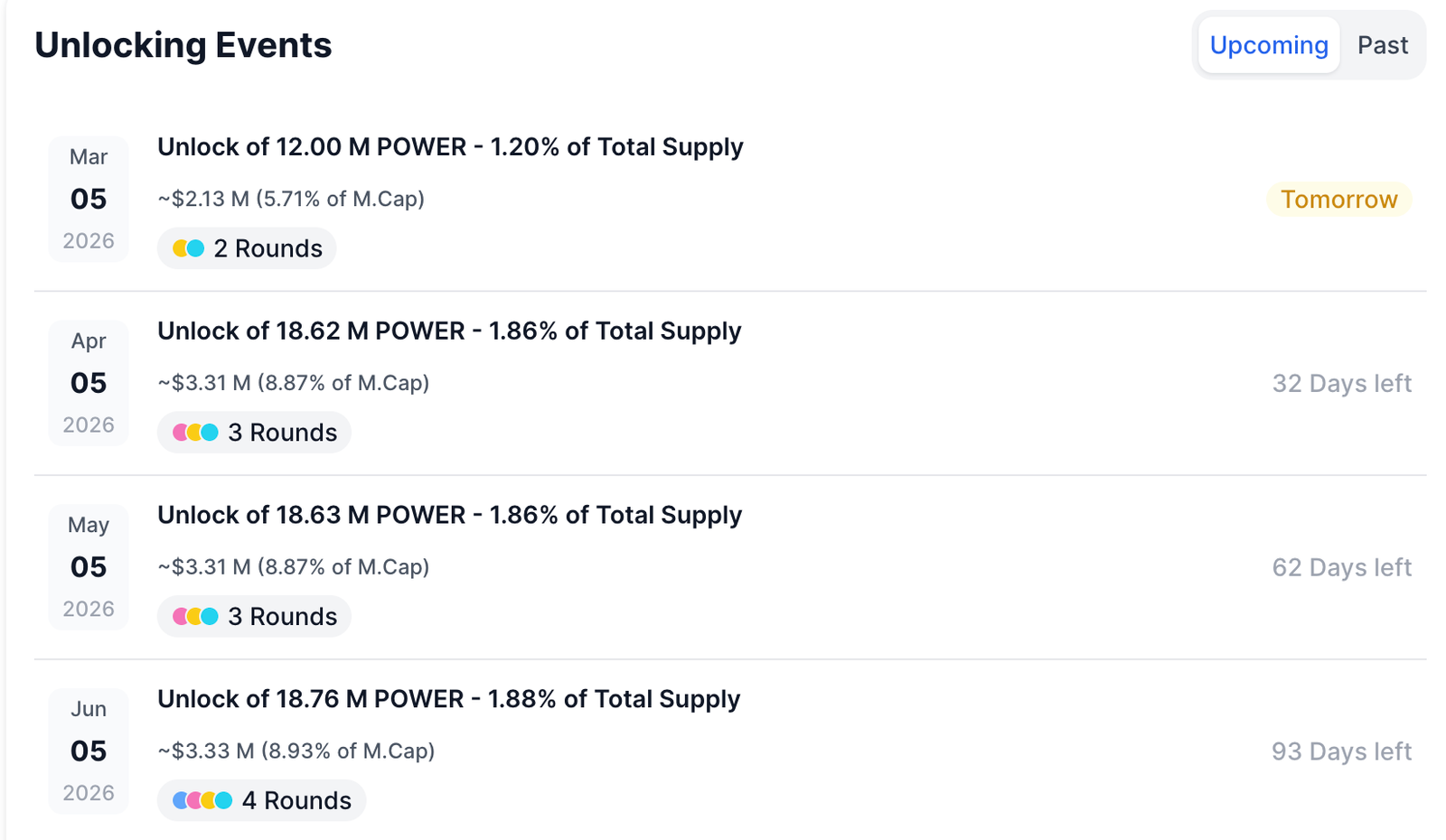Click the pink dot in April's rounds badge

(x=180, y=432)
